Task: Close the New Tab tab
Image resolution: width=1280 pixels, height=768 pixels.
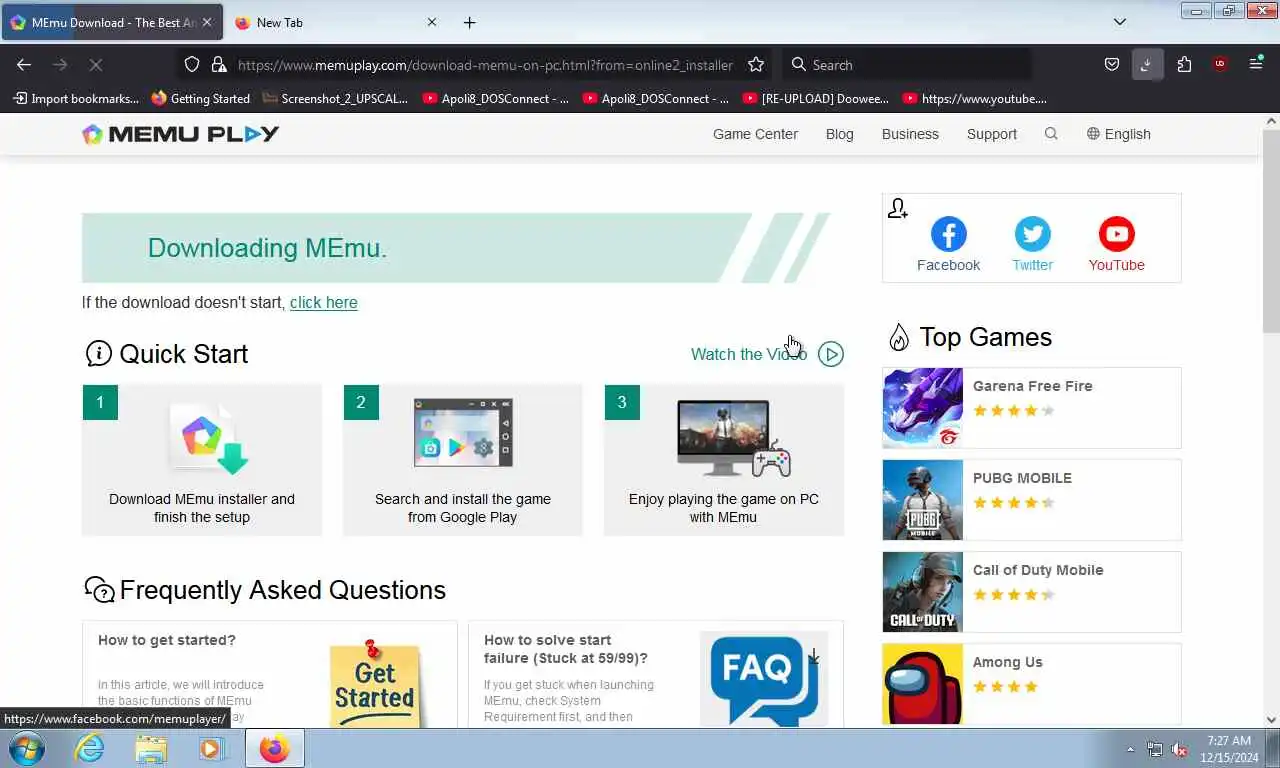Action: click(432, 22)
